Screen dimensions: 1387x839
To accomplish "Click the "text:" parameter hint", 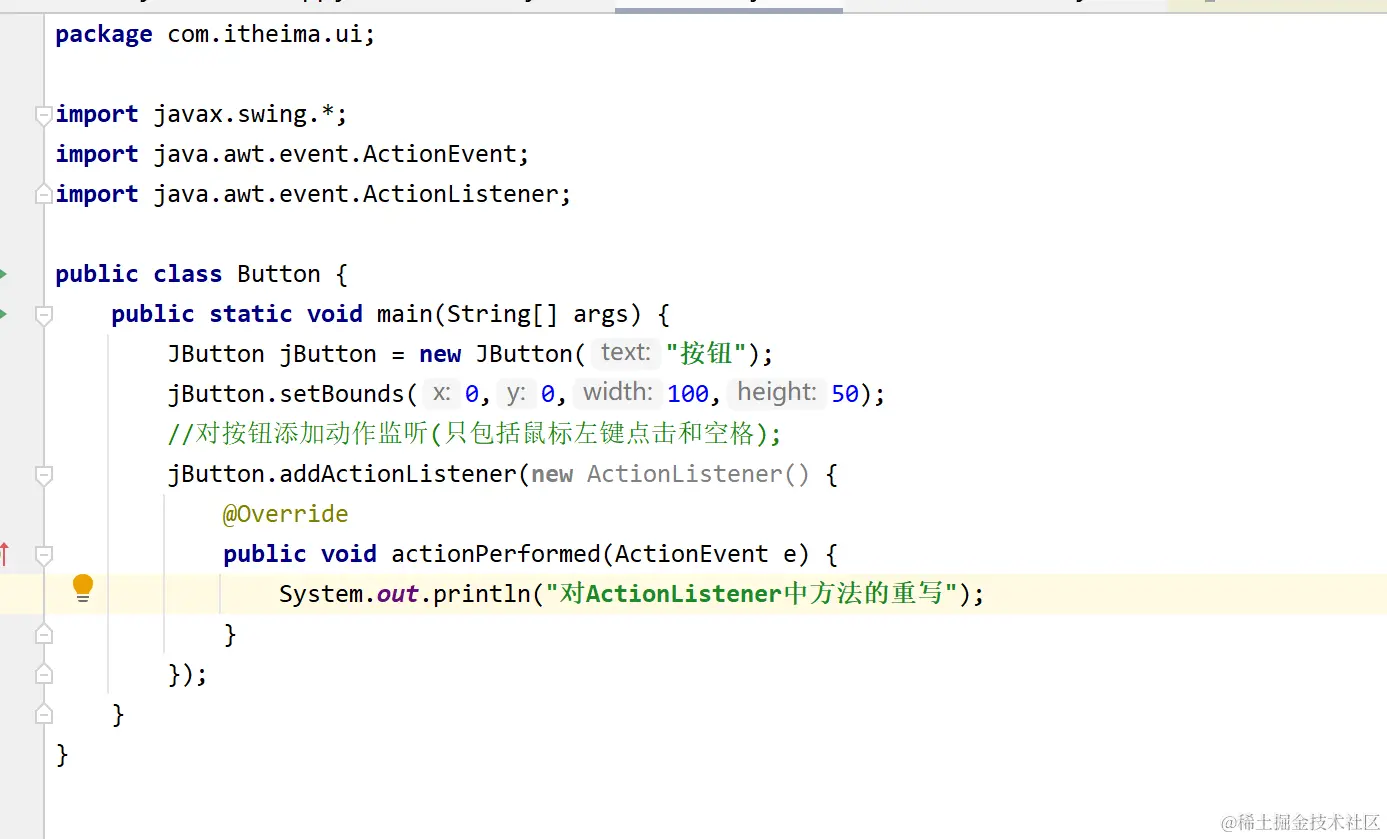I will tap(626, 353).
